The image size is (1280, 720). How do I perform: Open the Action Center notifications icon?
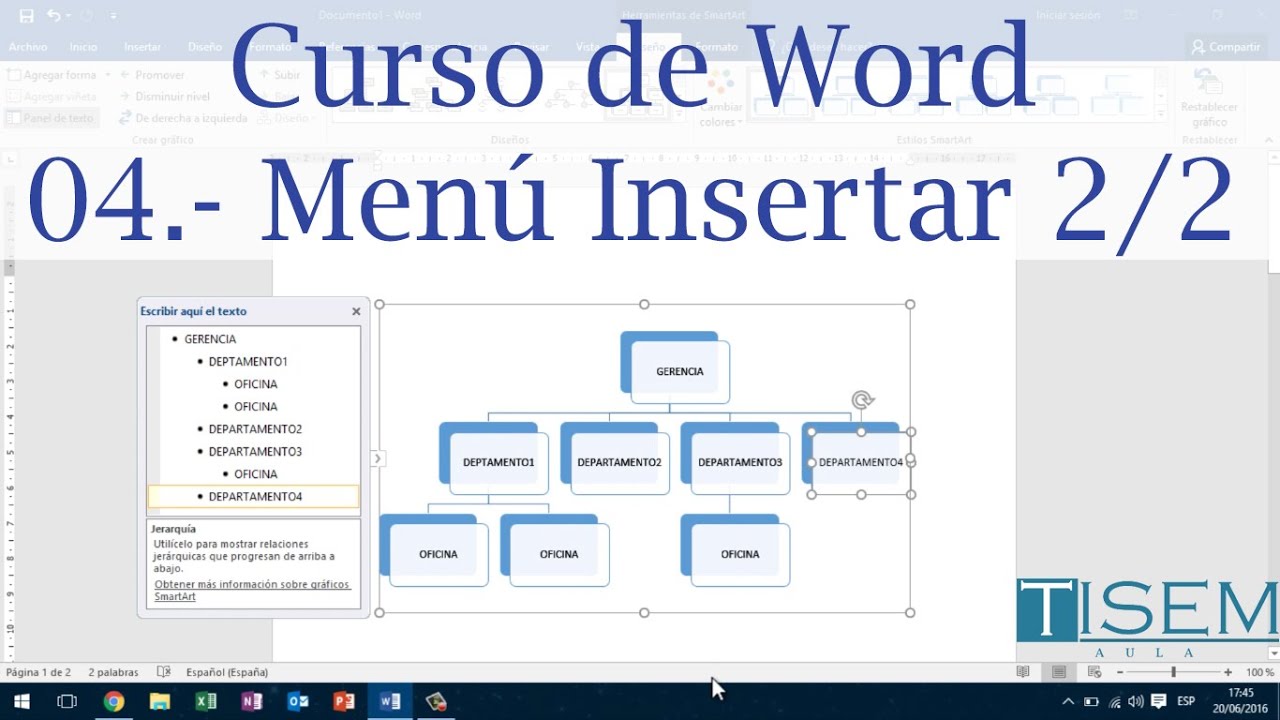click(x=1159, y=702)
